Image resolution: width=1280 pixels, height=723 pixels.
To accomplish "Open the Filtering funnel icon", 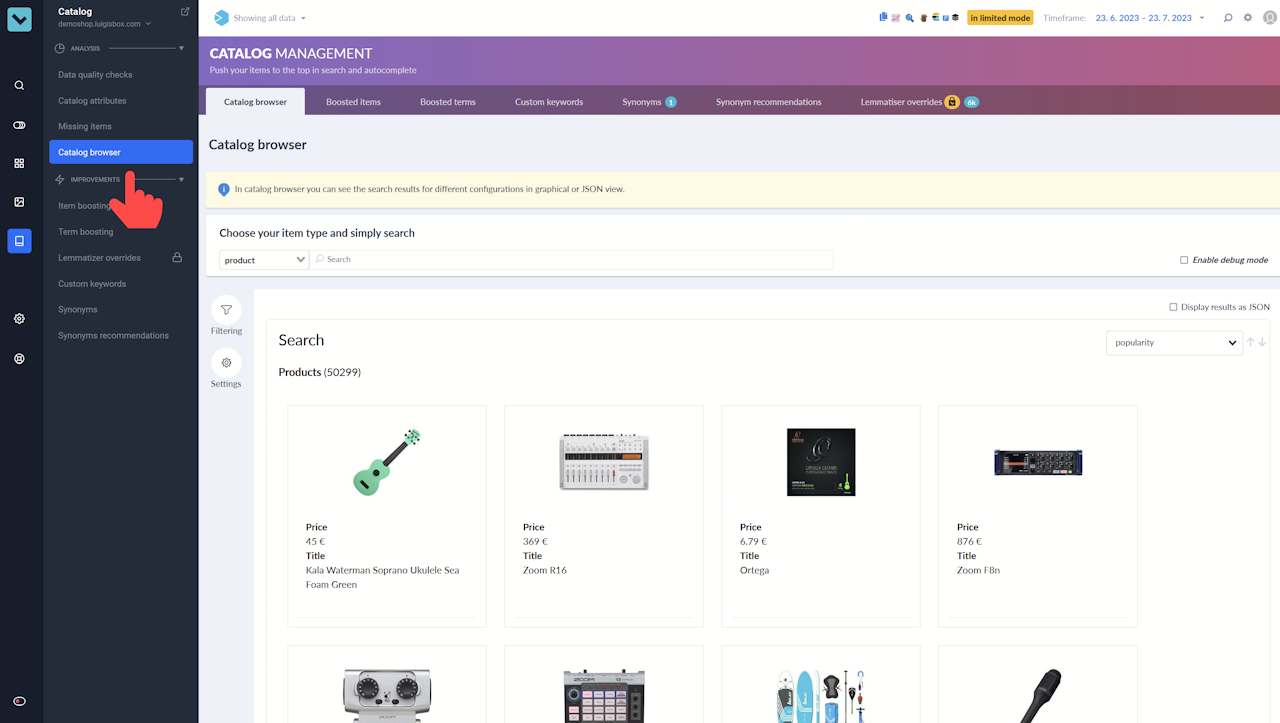I will point(226,310).
